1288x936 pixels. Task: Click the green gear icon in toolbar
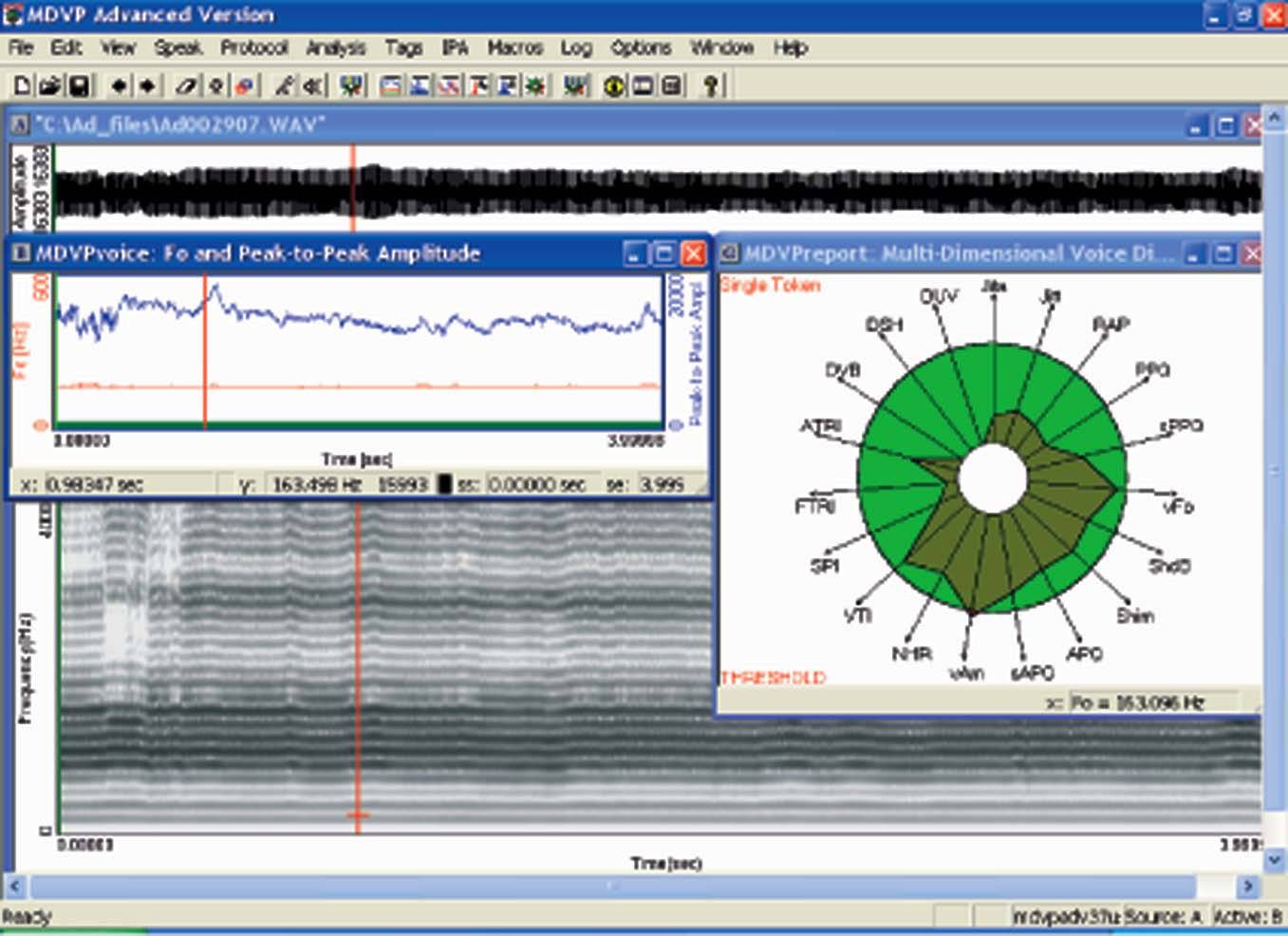coord(536,86)
